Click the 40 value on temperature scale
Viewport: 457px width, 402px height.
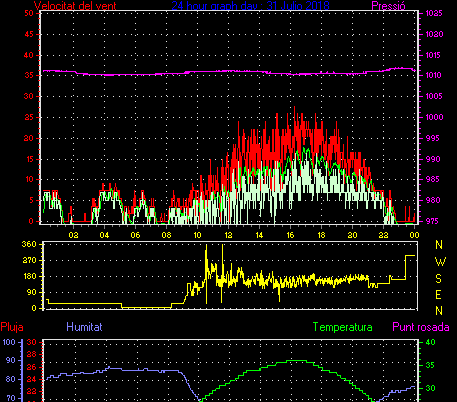pos(431,342)
